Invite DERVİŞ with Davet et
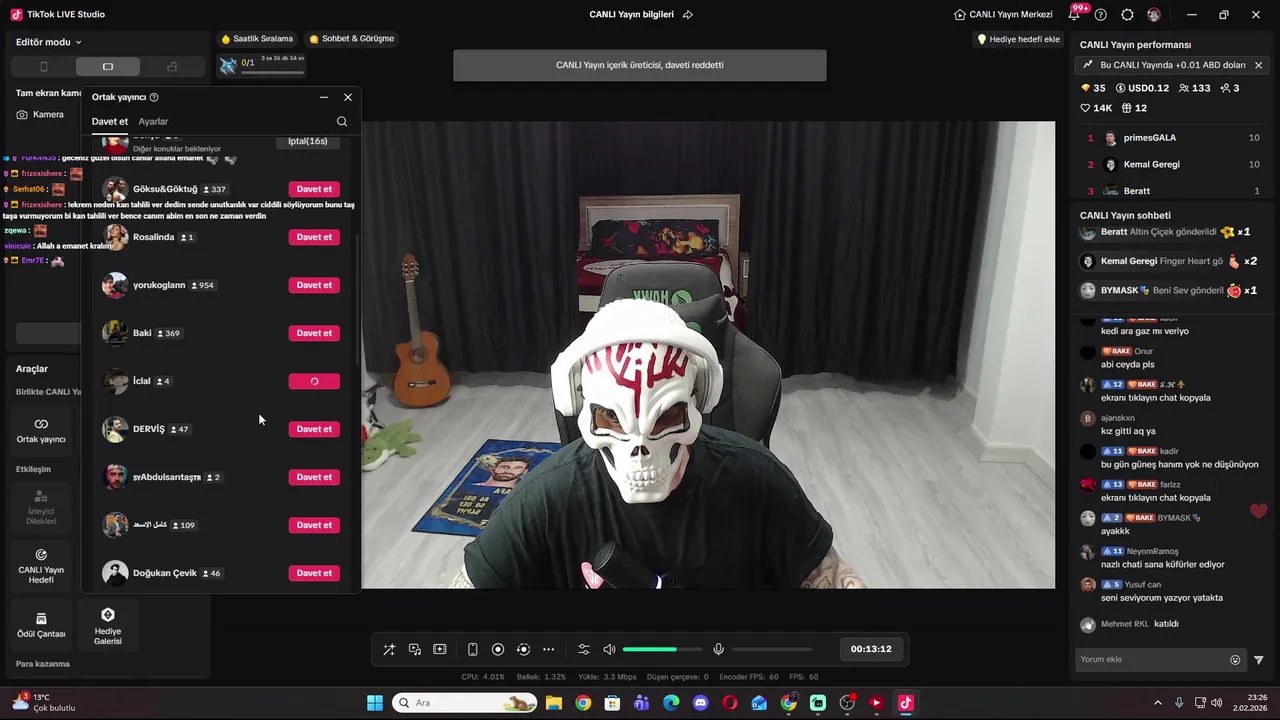The image size is (1280, 720). pyautogui.click(x=314, y=429)
